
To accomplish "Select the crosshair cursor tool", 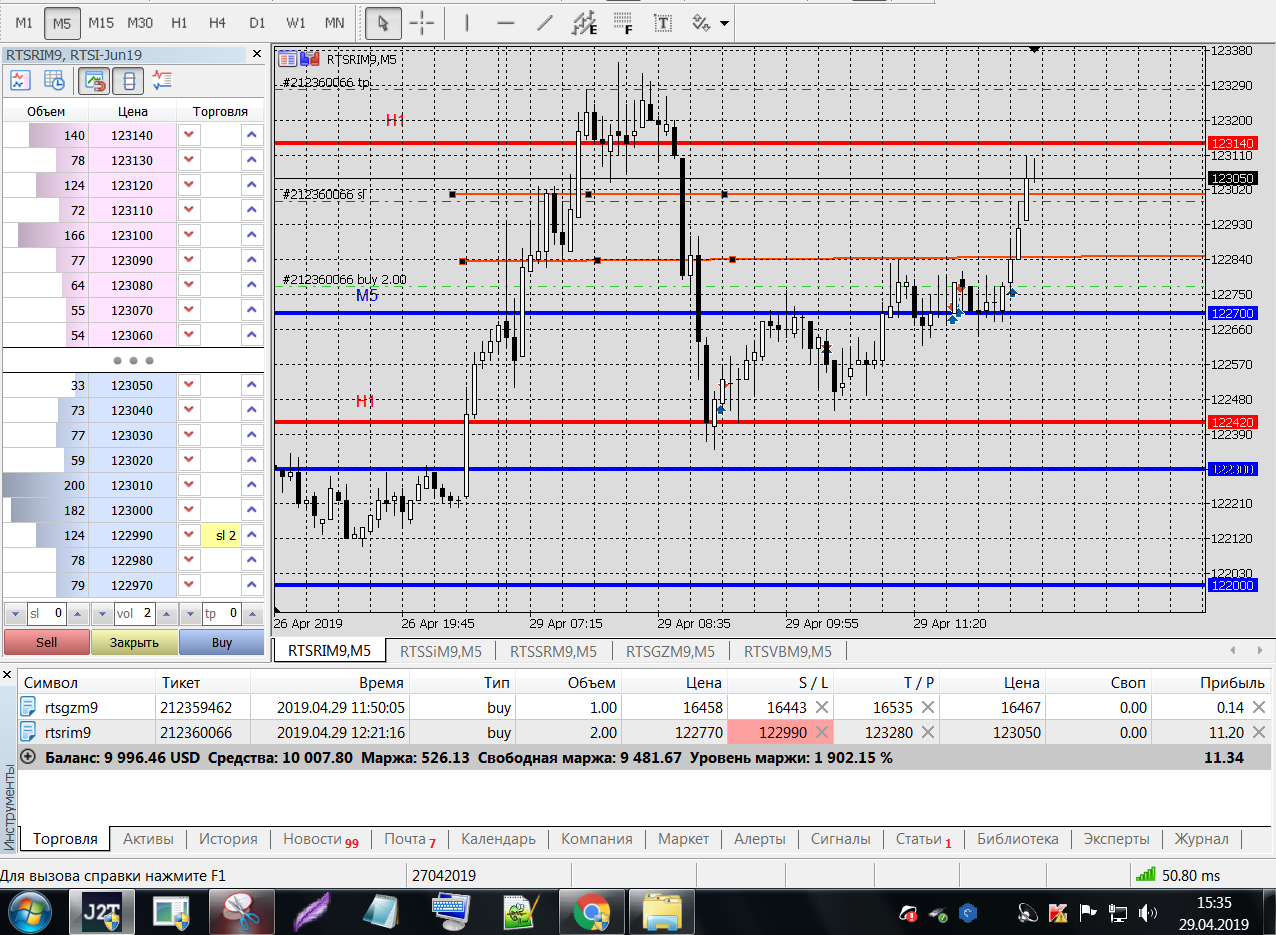I will (x=422, y=22).
